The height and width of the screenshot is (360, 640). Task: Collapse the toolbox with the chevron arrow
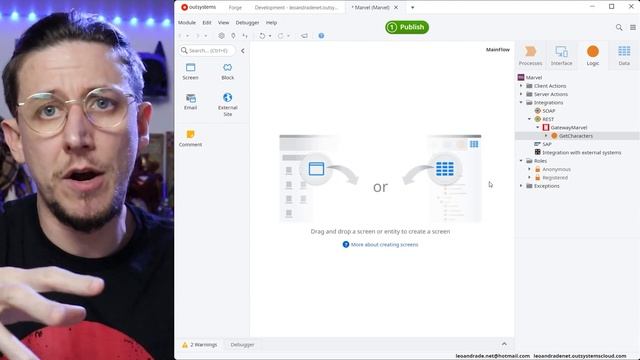click(x=242, y=51)
